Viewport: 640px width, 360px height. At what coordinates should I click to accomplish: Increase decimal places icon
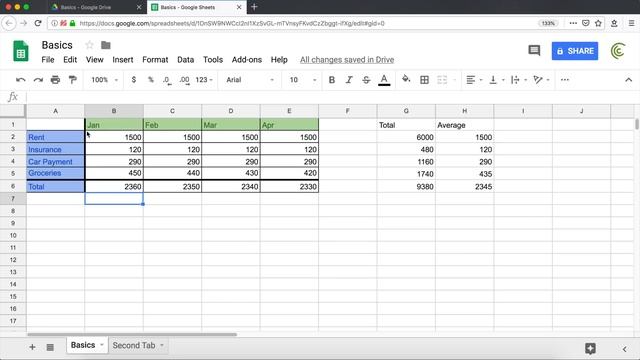[x=184, y=80]
